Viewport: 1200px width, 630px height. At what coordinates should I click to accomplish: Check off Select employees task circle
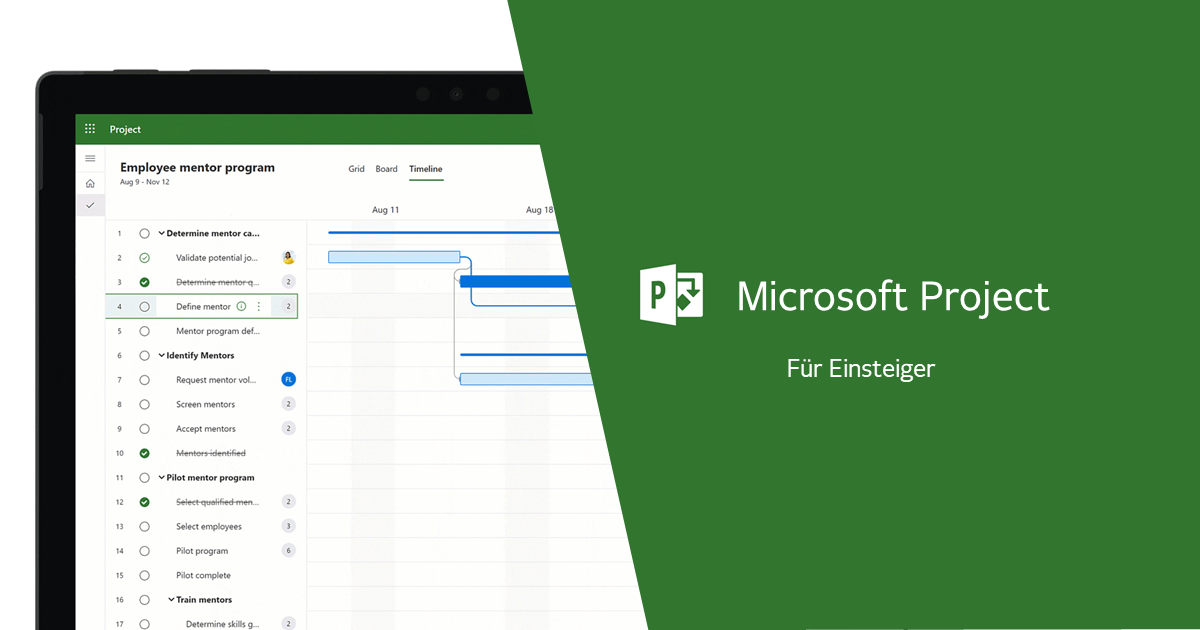tap(145, 527)
